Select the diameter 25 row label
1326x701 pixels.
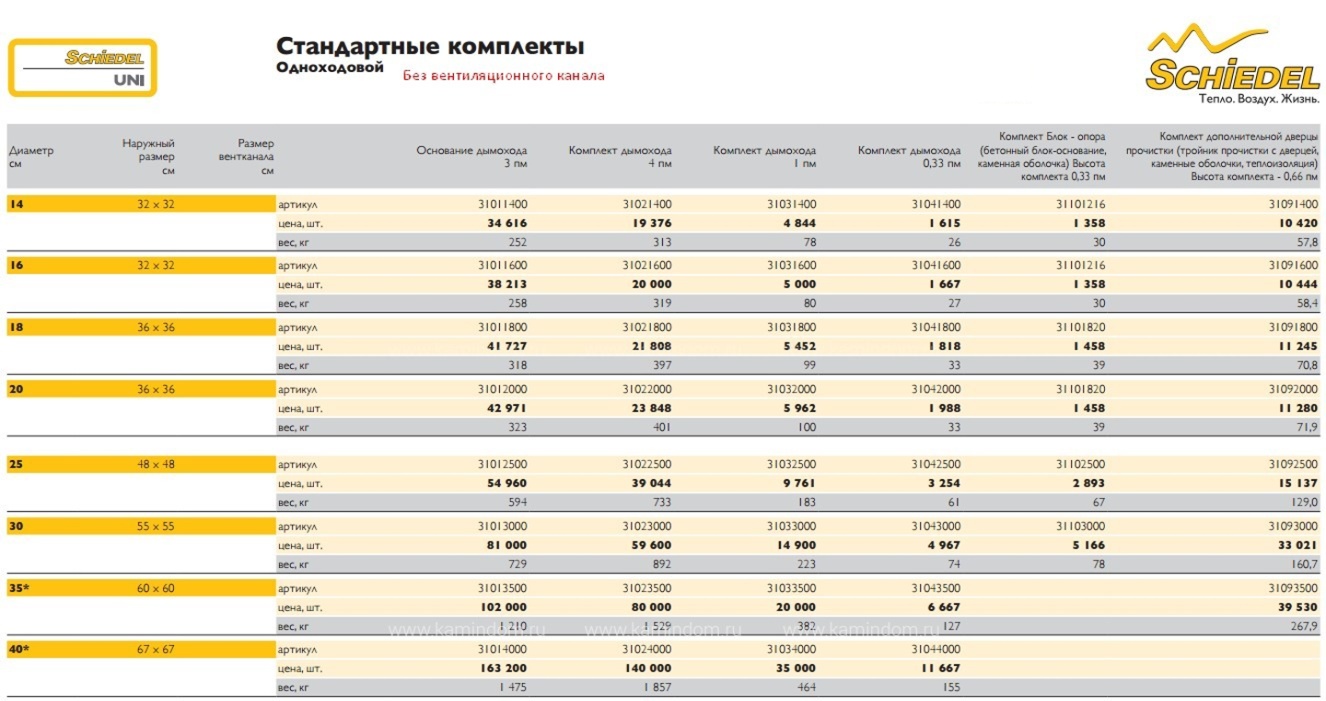[16, 465]
